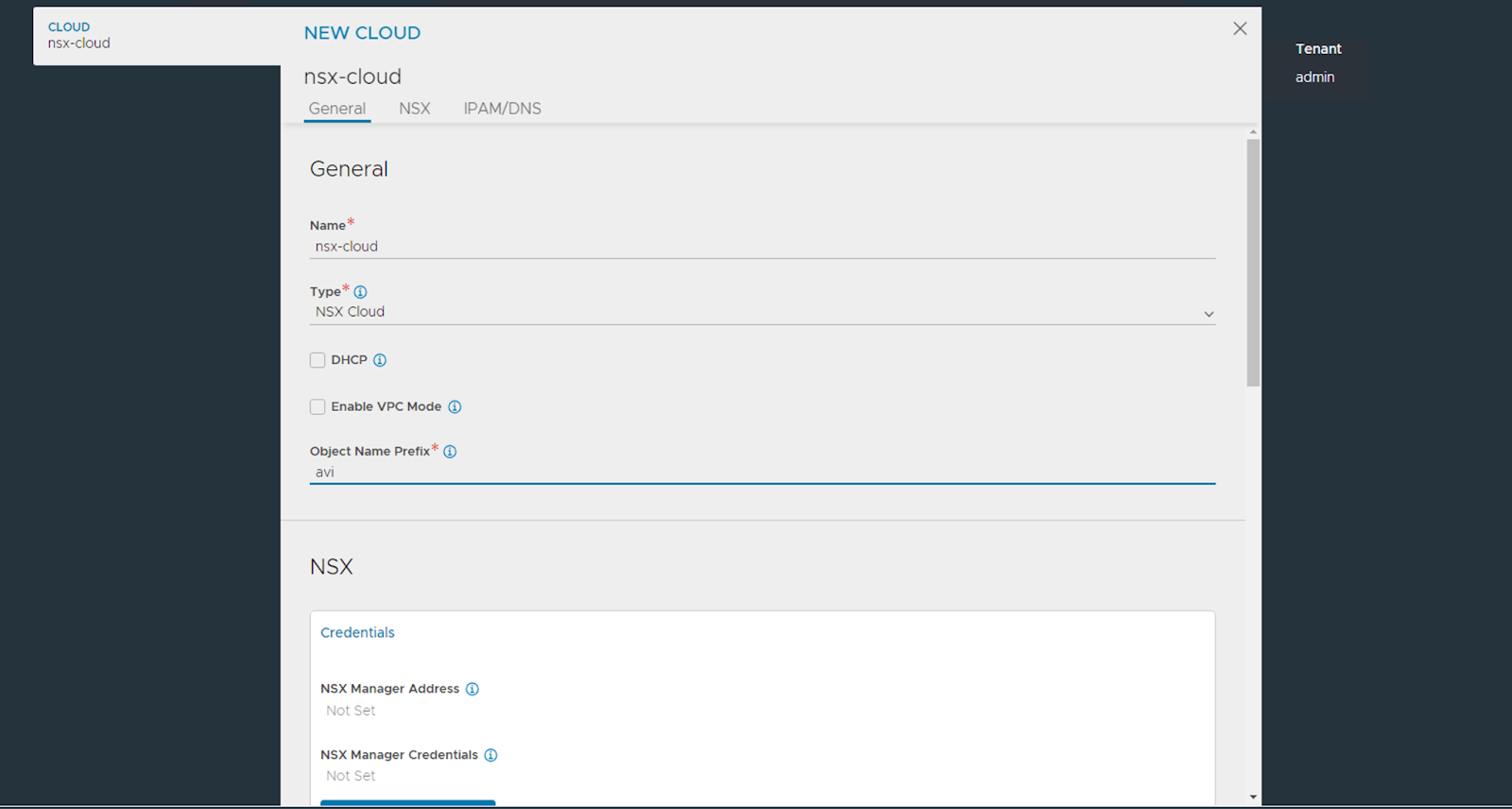The image size is (1512, 809).
Task: Switch to the General tab
Action: pyautogui.click(x=337, y=109)
